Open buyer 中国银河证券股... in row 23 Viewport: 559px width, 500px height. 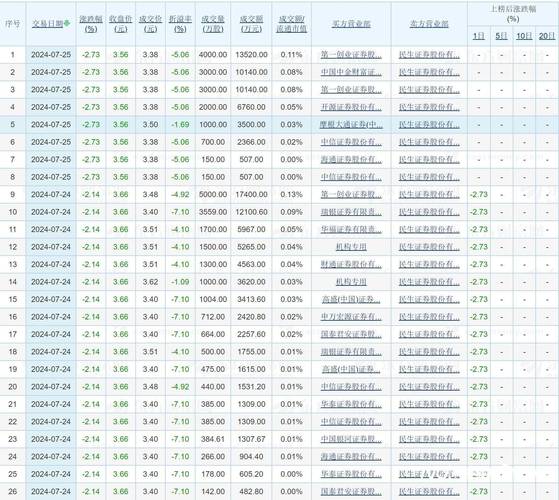351,439
